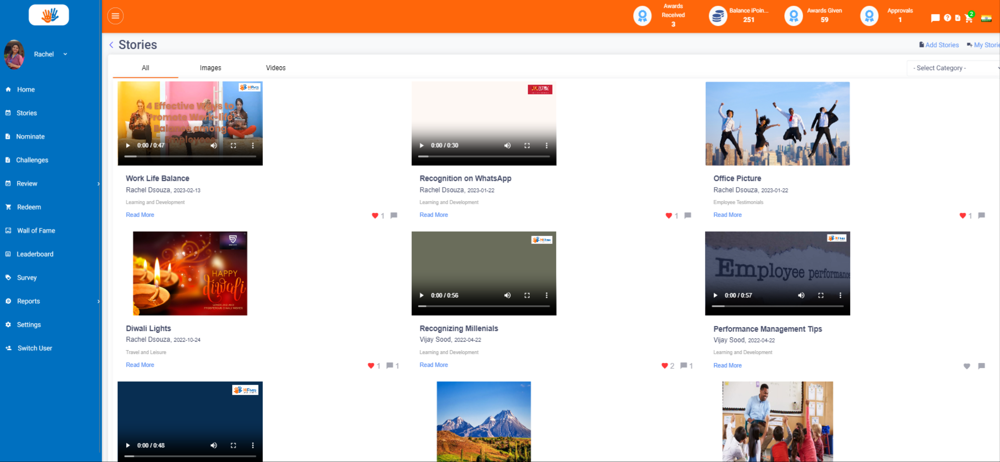Open more options on Recognizing Millenials video

coord(547,295)
